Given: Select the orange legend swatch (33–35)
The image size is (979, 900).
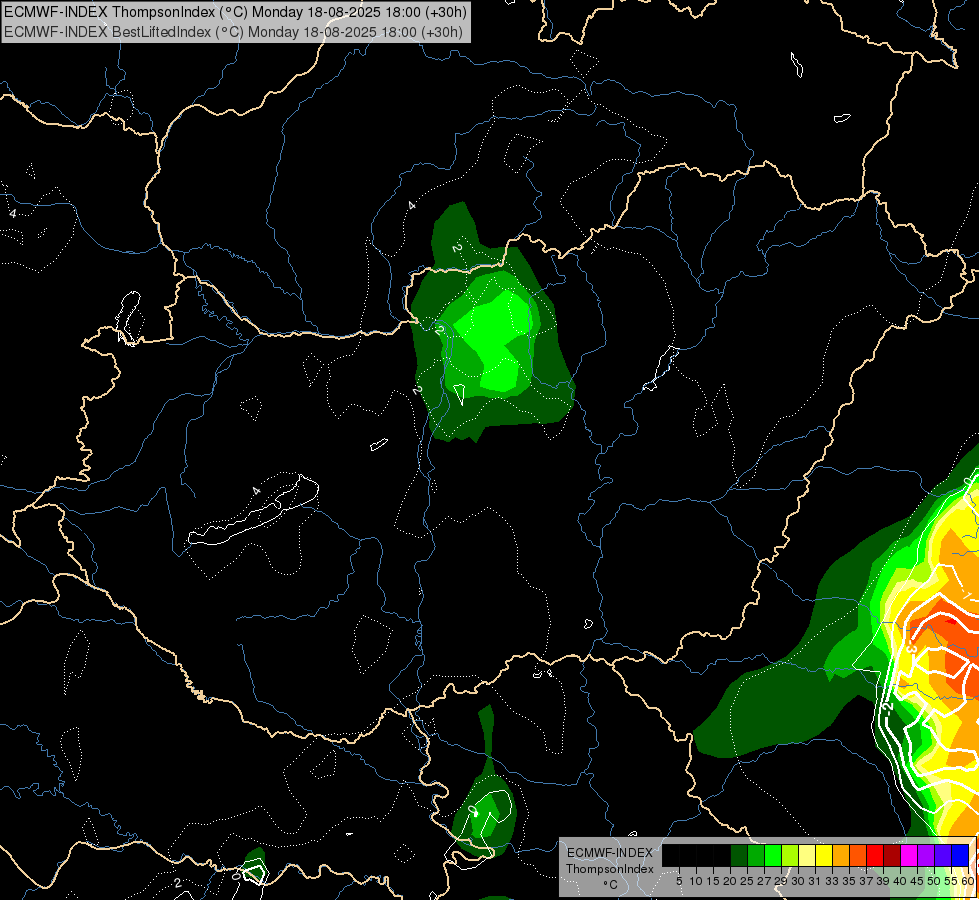Looking at the screenshot, I should click(x=841, y=856).
